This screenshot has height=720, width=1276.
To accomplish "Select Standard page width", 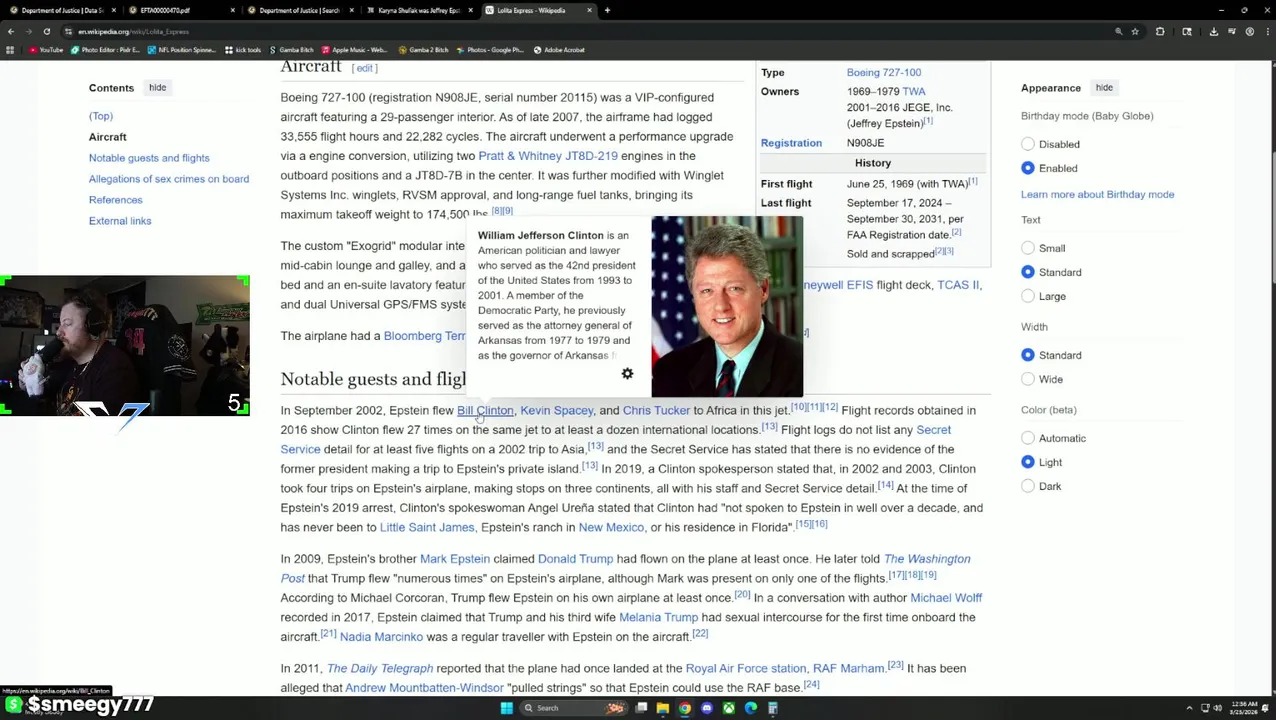I will click(1027, 355).
